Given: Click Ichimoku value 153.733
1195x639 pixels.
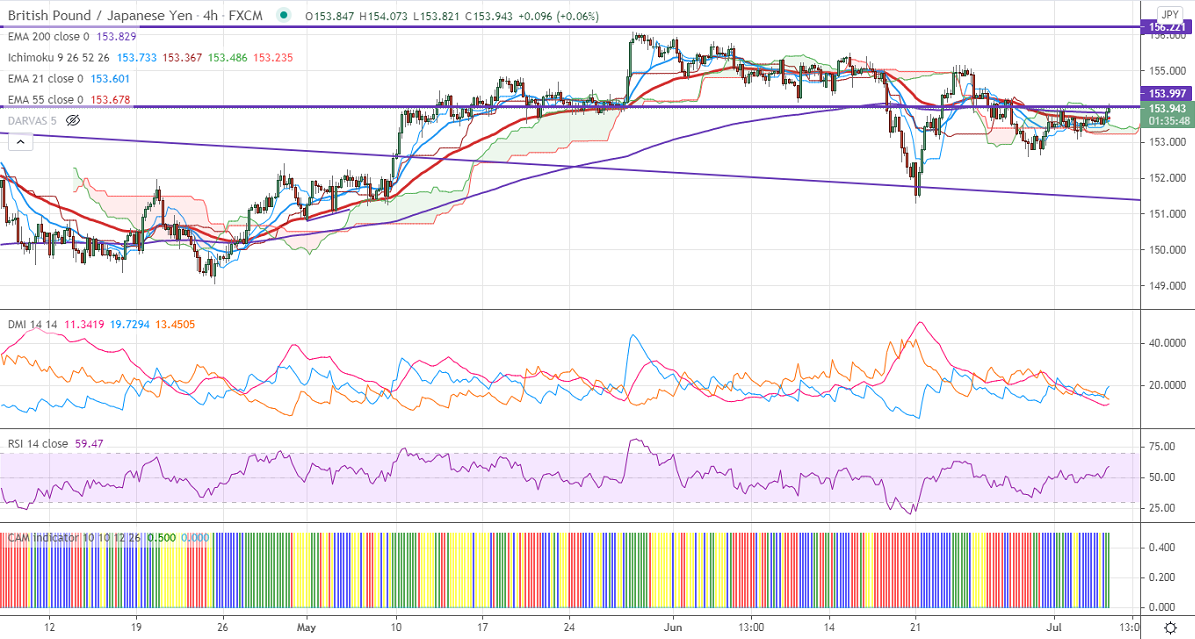Looking at the screenshot, I should 136,57.
